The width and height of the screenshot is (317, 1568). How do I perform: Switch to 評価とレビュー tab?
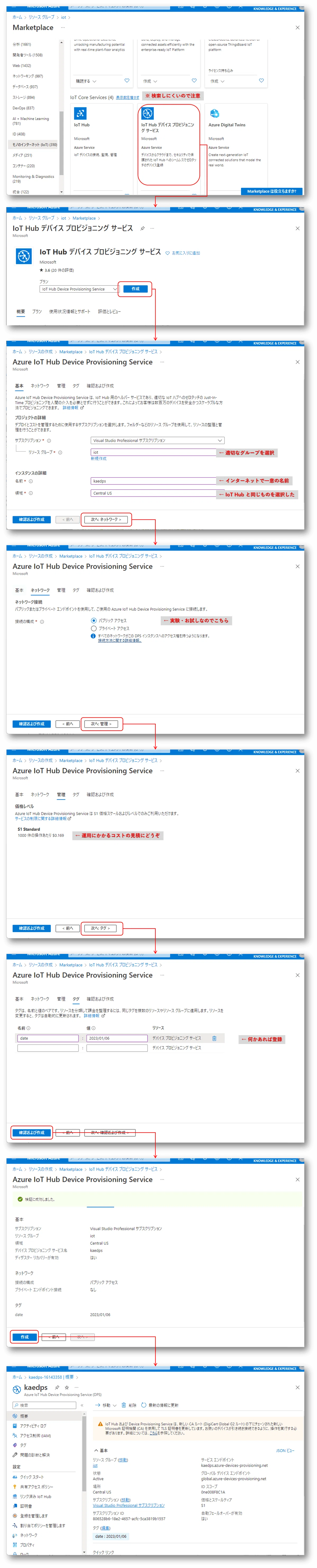tap(109, 312)
